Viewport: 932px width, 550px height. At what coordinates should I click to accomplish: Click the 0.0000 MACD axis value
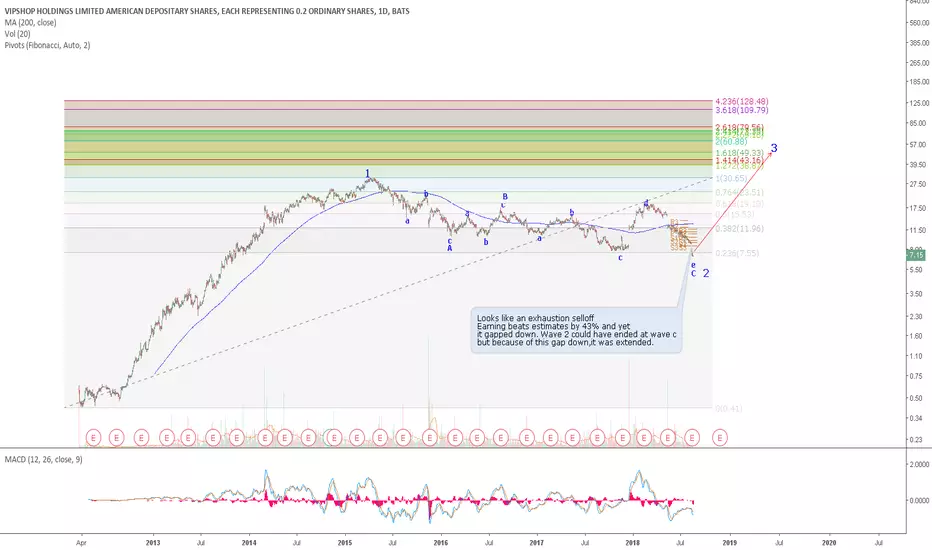click(x=918, y=501)
